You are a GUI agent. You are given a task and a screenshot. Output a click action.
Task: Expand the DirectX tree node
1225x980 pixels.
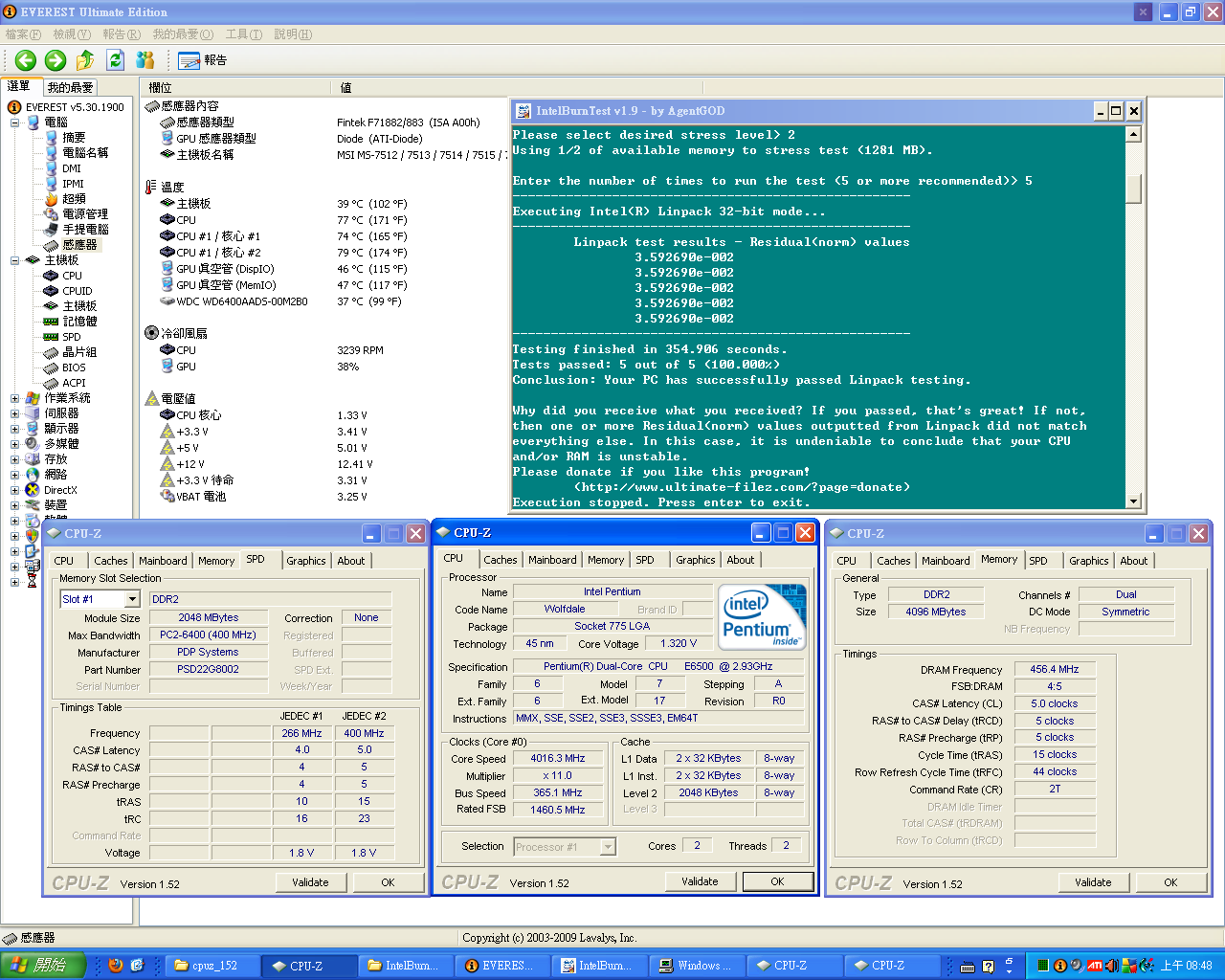[x=14, y=490]
